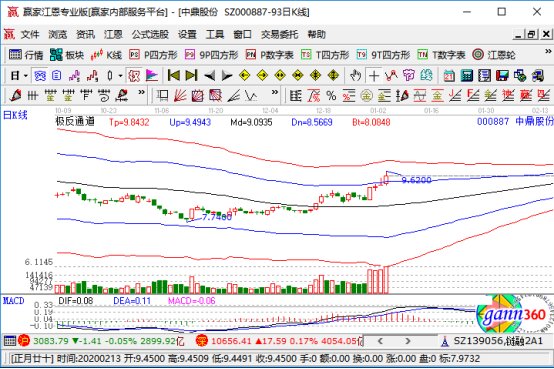Viewport: 554px width, 369px height.
Task: Open the T四方形 tool
Action: [x=325, y=55]
